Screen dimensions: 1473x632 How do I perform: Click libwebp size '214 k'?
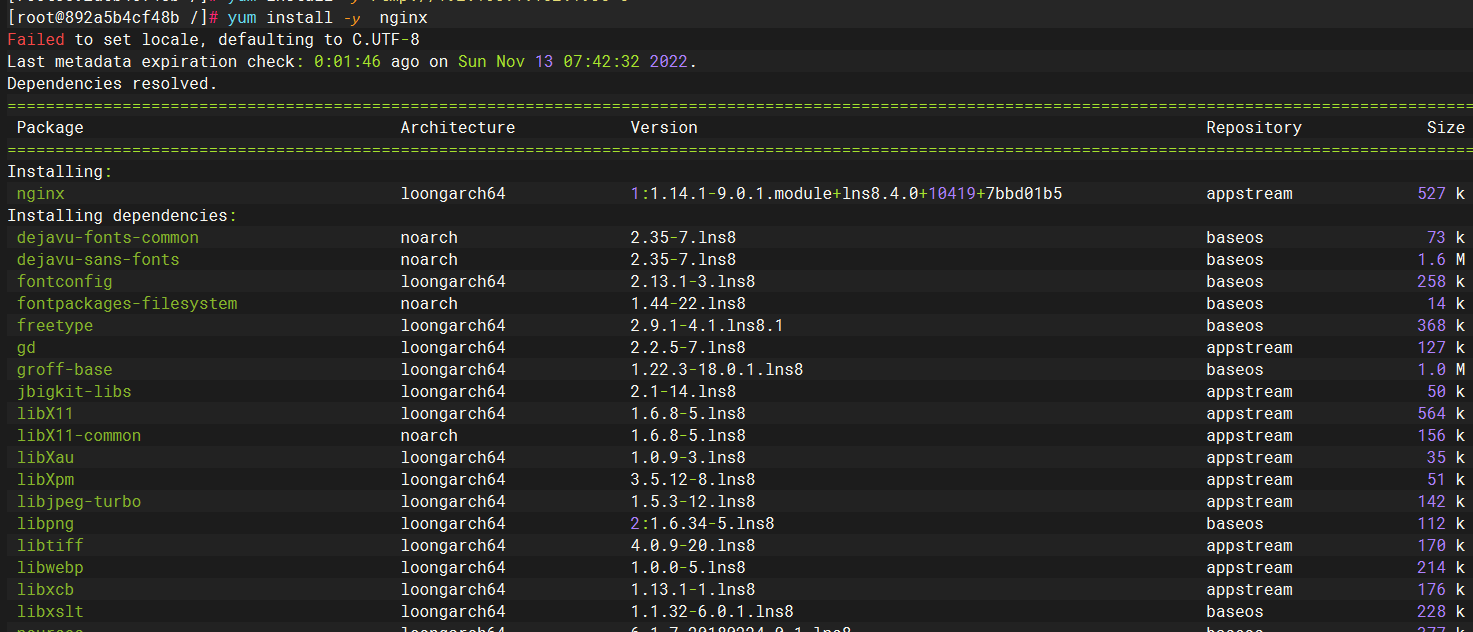[x=1441, y=567]
